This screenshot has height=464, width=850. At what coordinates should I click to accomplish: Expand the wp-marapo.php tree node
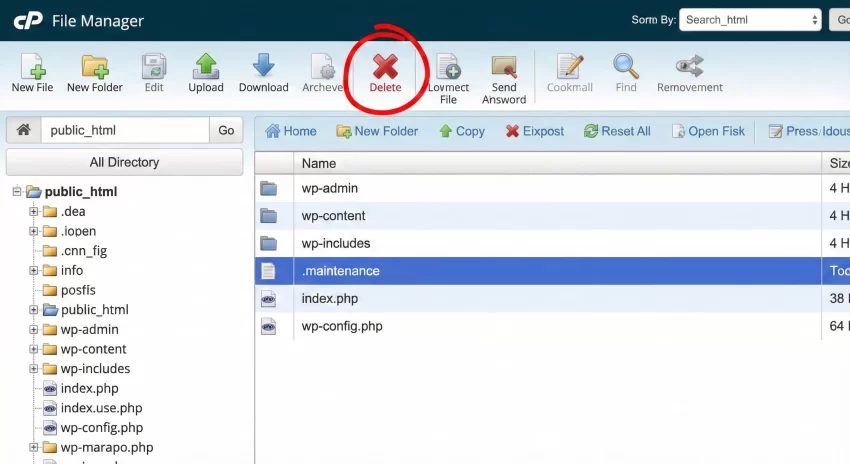[x=34, y=447]
